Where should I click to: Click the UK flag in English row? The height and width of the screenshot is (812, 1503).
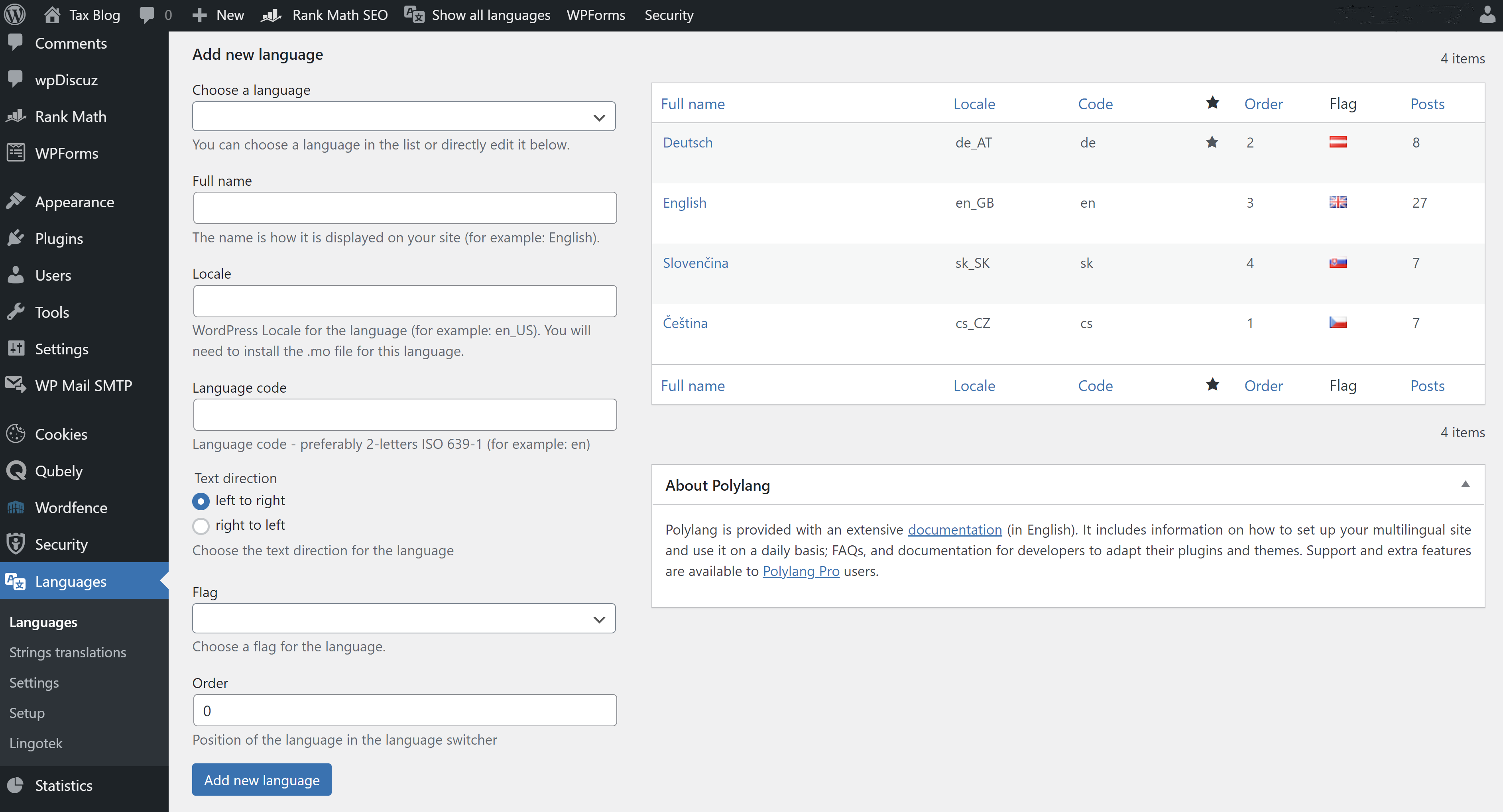(1338, 202)
